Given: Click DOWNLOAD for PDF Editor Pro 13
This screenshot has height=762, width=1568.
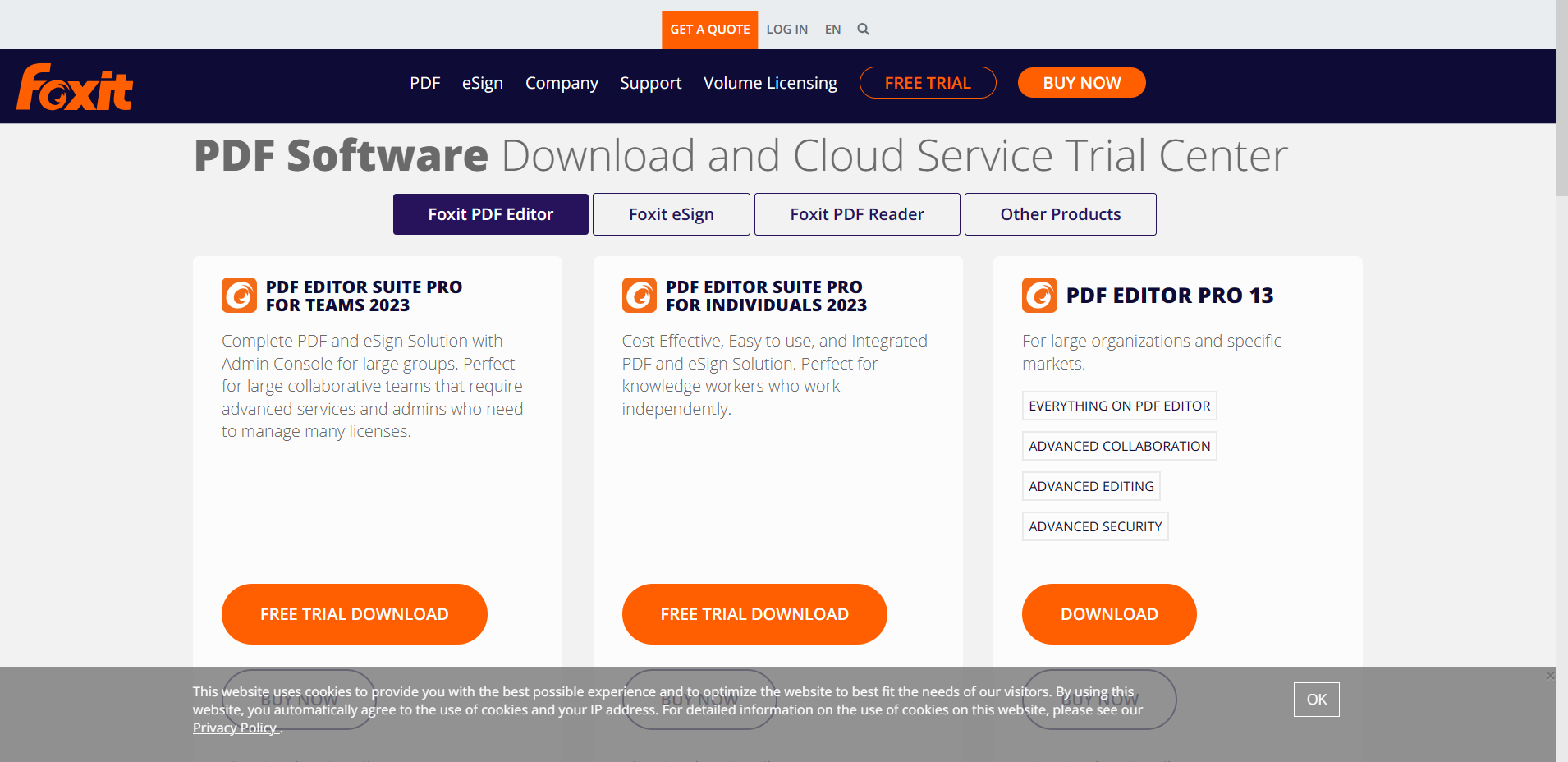Looking at the screenshot, I should click(x=1109, y=614).
